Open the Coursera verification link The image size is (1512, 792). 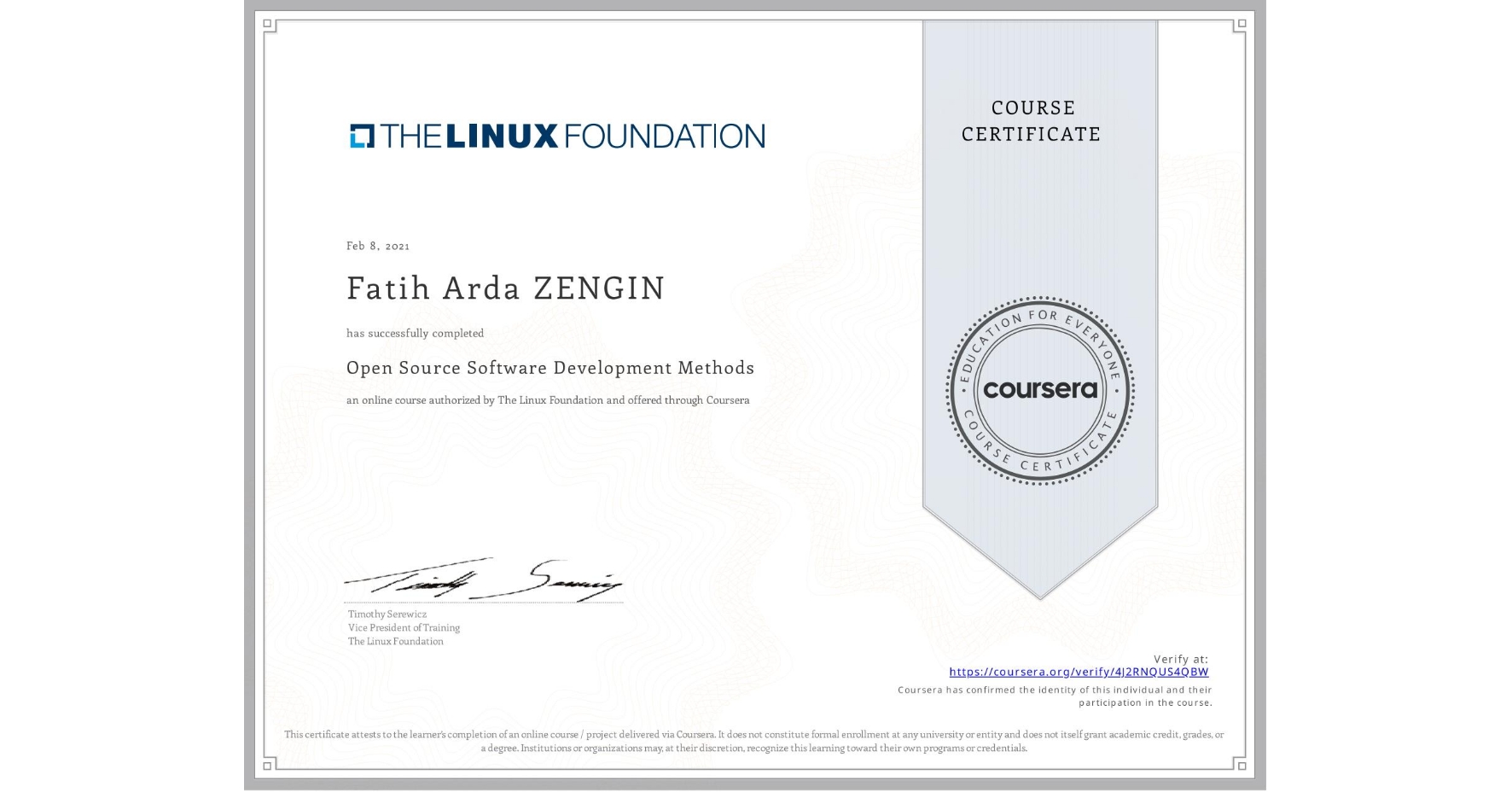(1079, 673)
